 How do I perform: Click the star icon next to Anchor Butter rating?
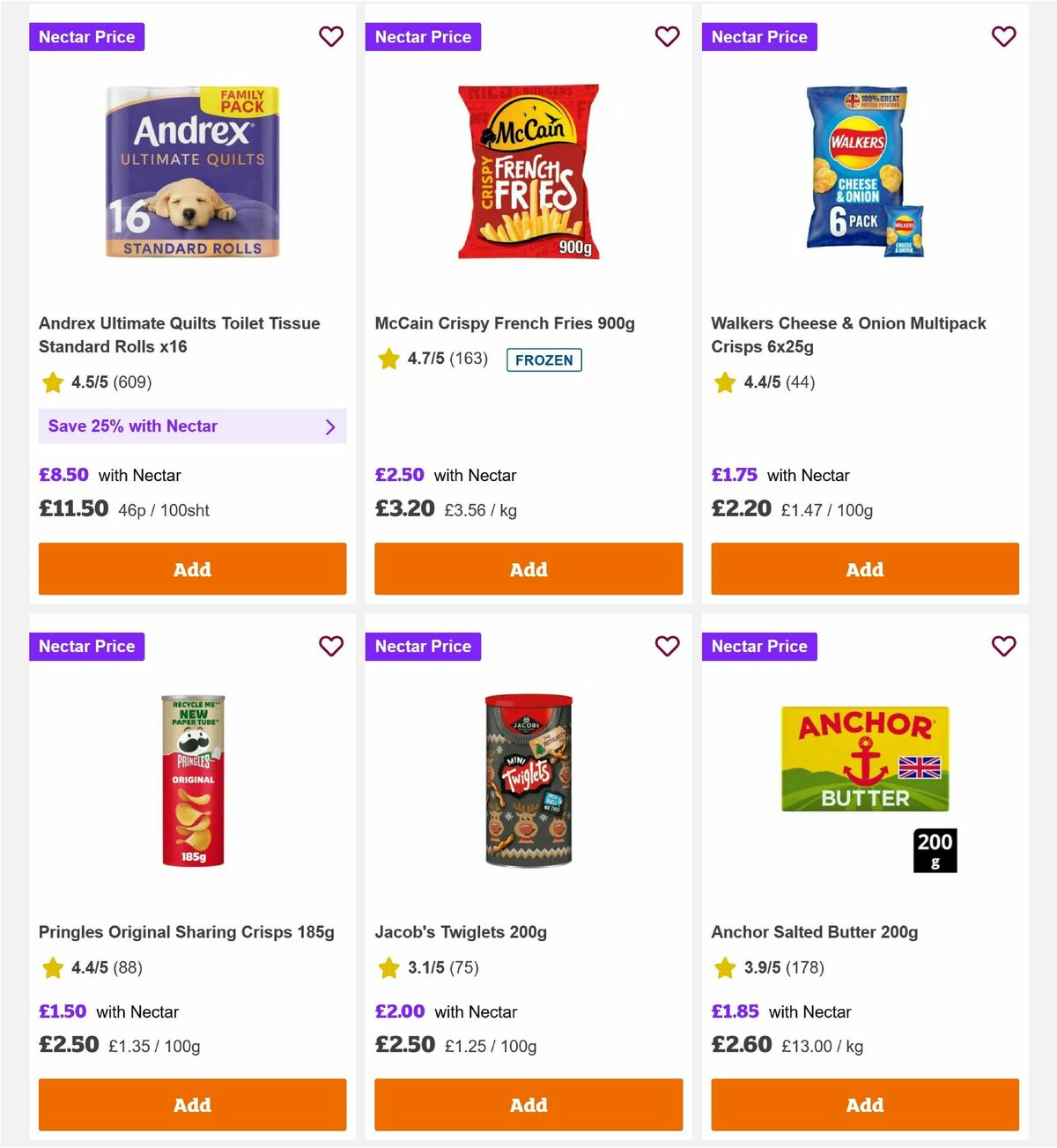point(724,967)
